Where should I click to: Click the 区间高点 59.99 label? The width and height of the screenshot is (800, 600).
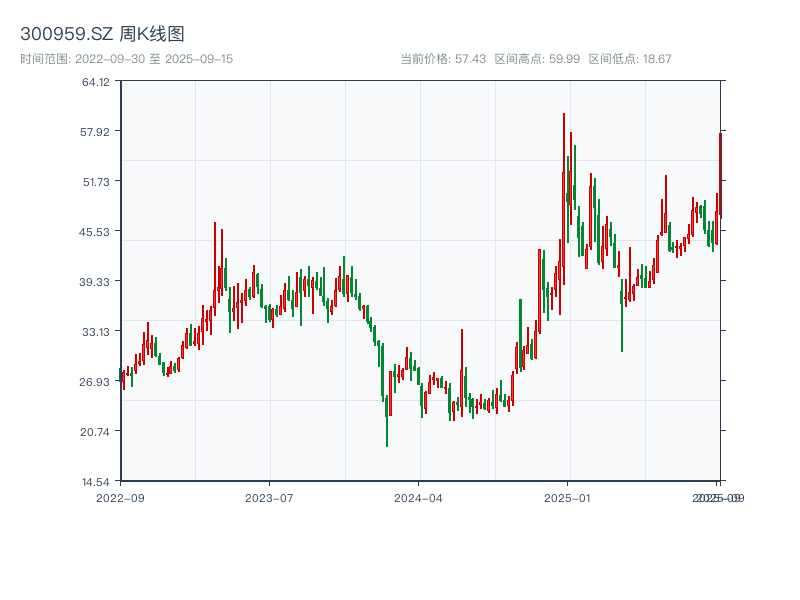537,59
